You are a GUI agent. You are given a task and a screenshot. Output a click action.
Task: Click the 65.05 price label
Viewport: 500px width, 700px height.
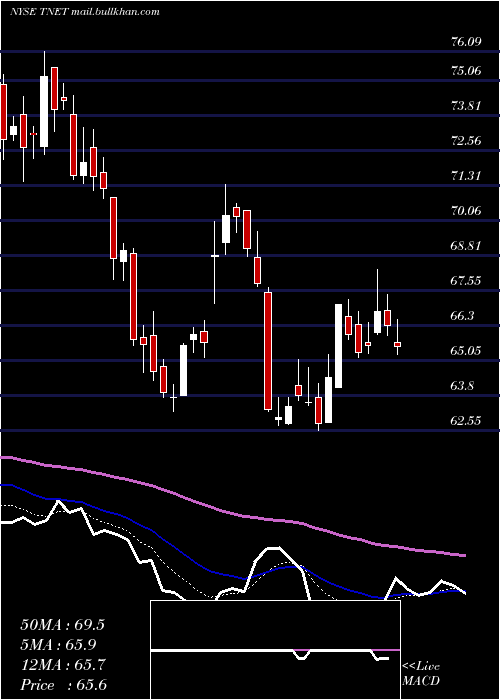tap(467, 350)
